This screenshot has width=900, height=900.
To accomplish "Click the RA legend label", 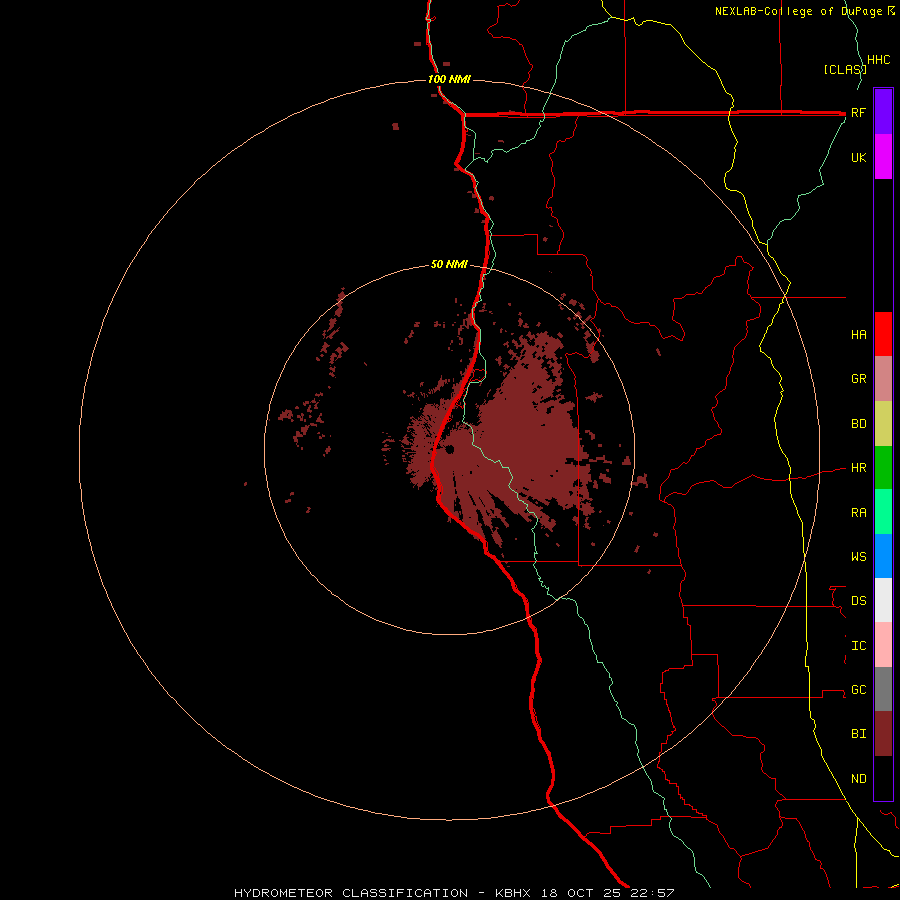I will (x=858, y=513).
